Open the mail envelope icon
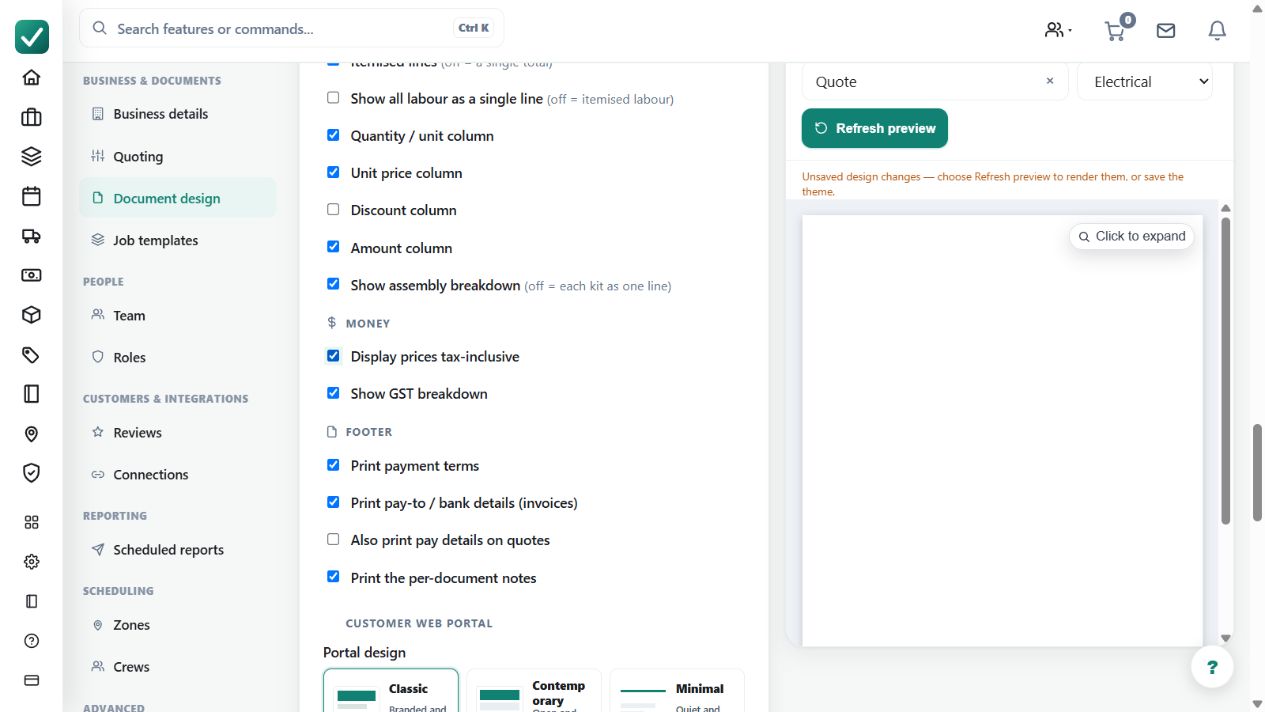Screen dimensions: 1265x712 (x=1166, y=31)
